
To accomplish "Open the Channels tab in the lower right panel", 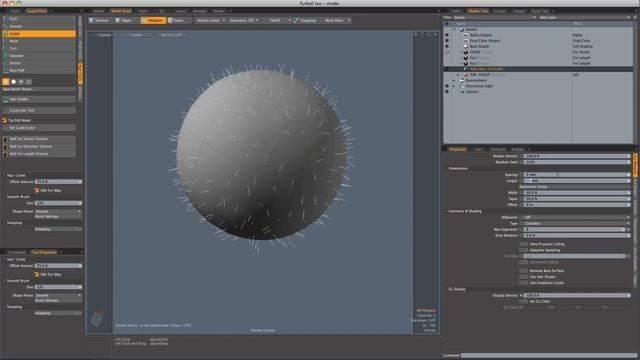I will (498, 149).
